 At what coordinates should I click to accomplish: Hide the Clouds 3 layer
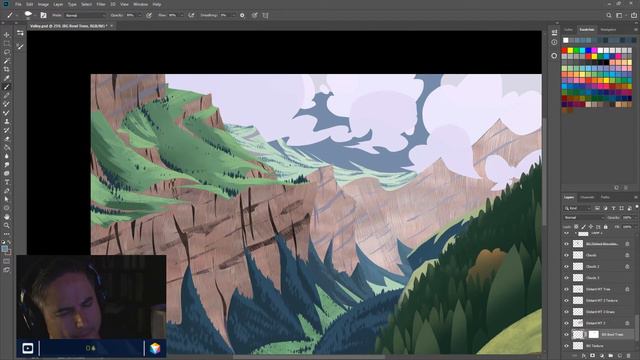pyautogui.click(x=566, y=278)
